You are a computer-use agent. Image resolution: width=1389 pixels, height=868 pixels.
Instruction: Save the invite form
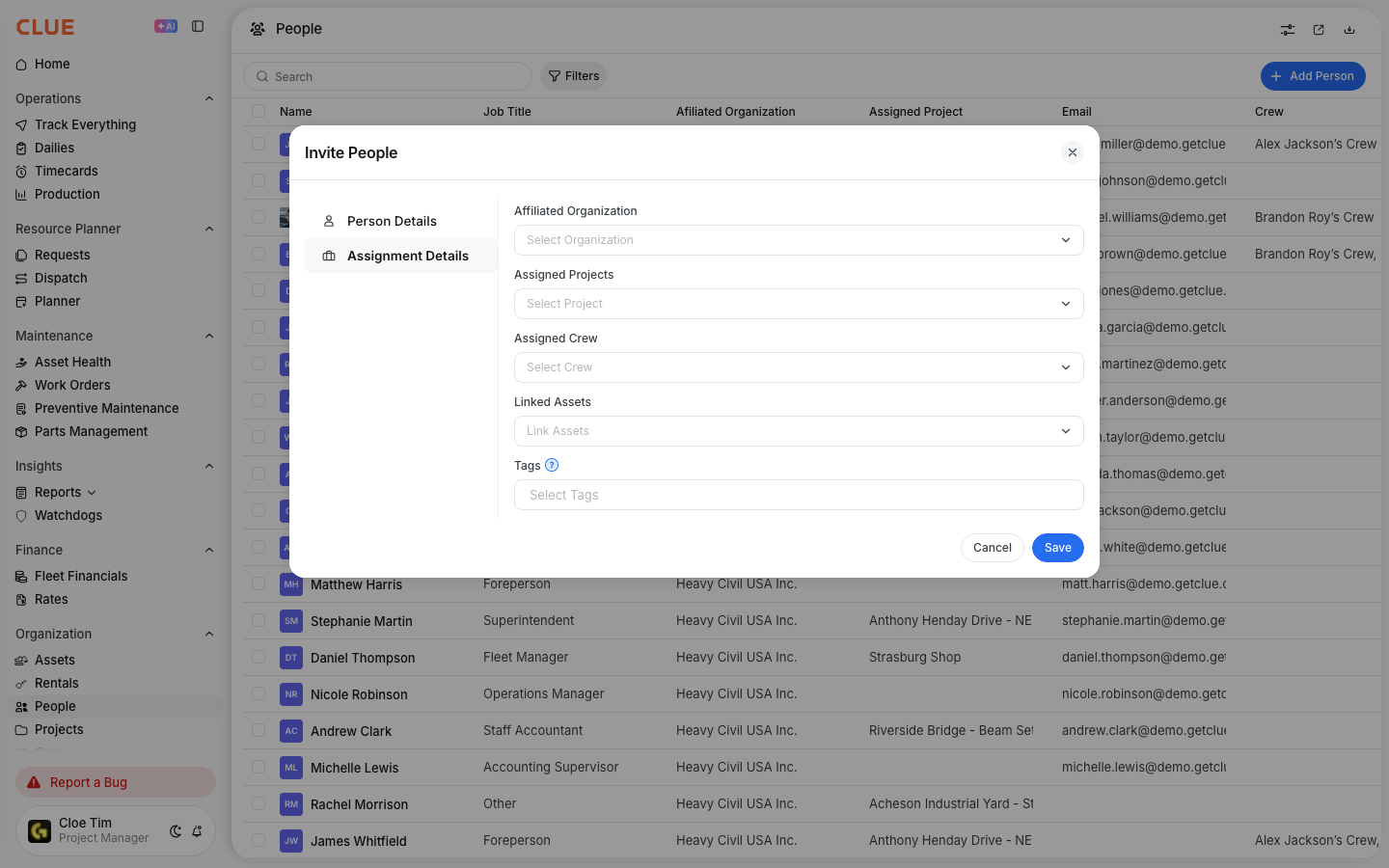1058,548
